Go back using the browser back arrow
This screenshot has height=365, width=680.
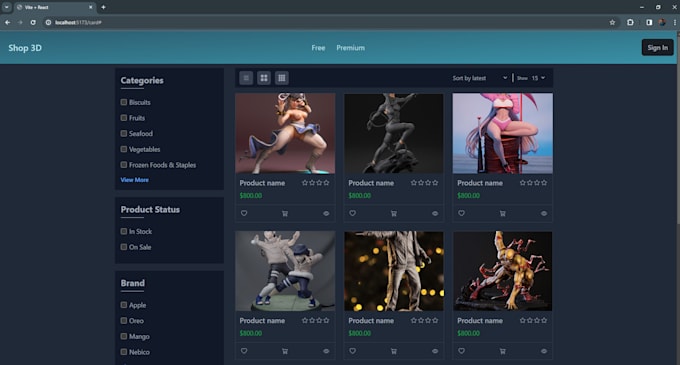click(7, 22)
